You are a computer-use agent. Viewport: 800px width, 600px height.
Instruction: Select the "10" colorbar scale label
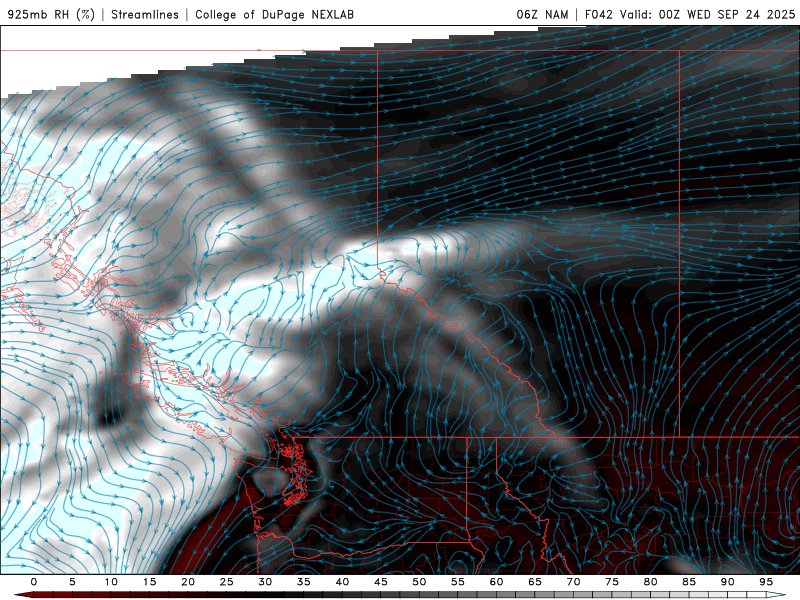point(111,582)
